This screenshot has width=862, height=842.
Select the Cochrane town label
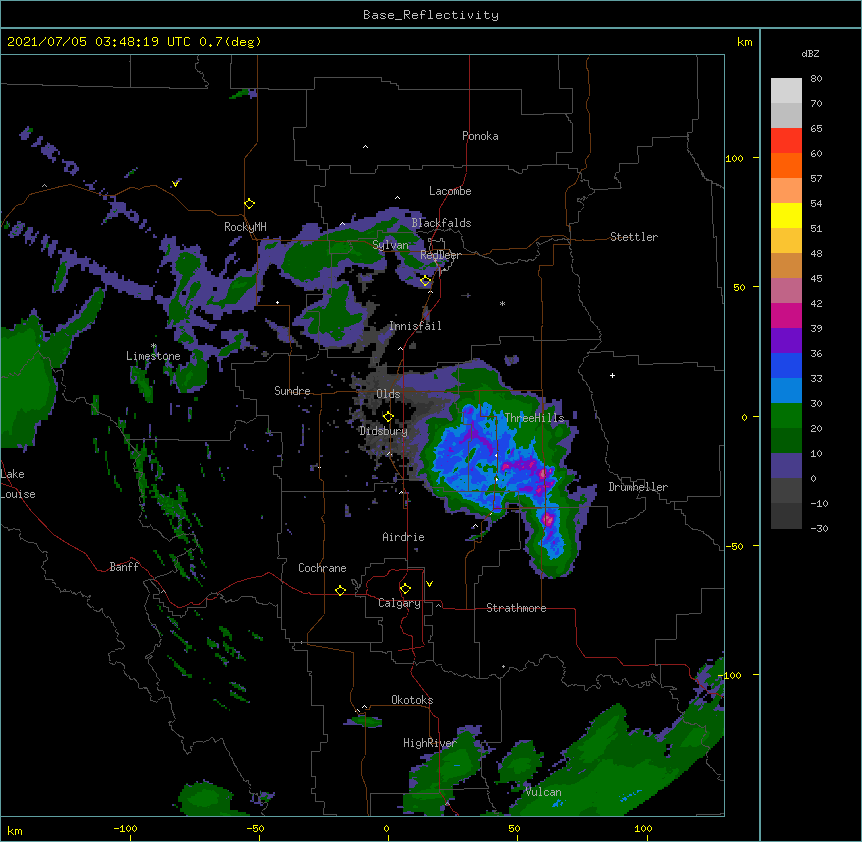322,568
